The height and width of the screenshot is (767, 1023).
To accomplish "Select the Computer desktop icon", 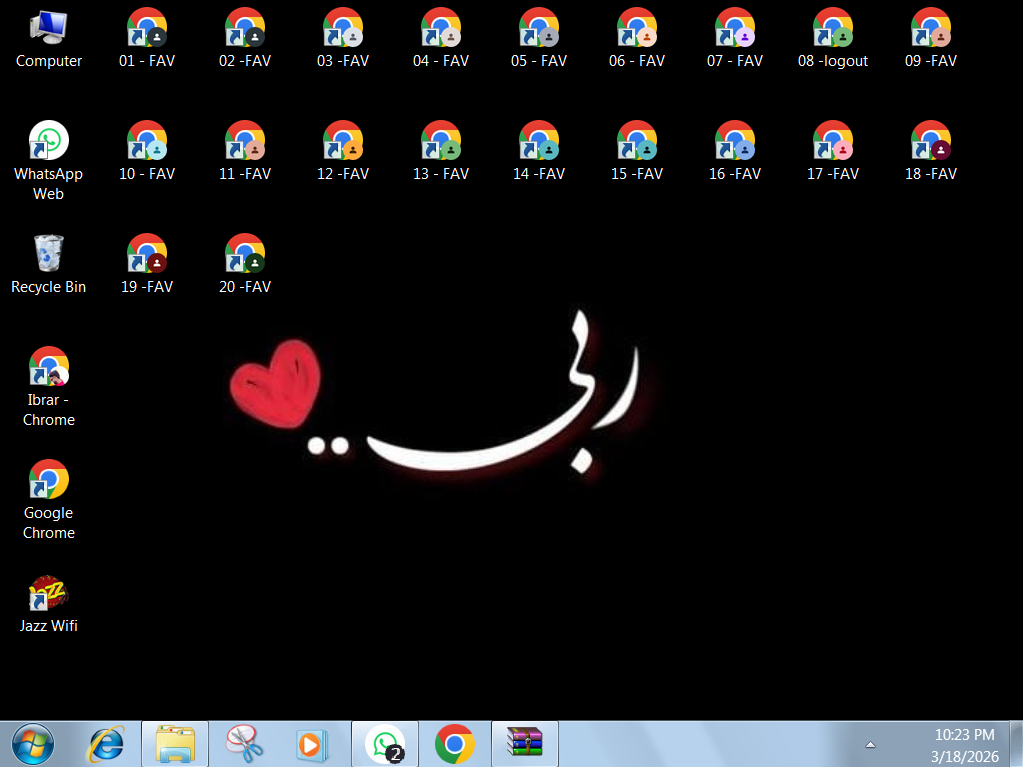I will 48,39.
